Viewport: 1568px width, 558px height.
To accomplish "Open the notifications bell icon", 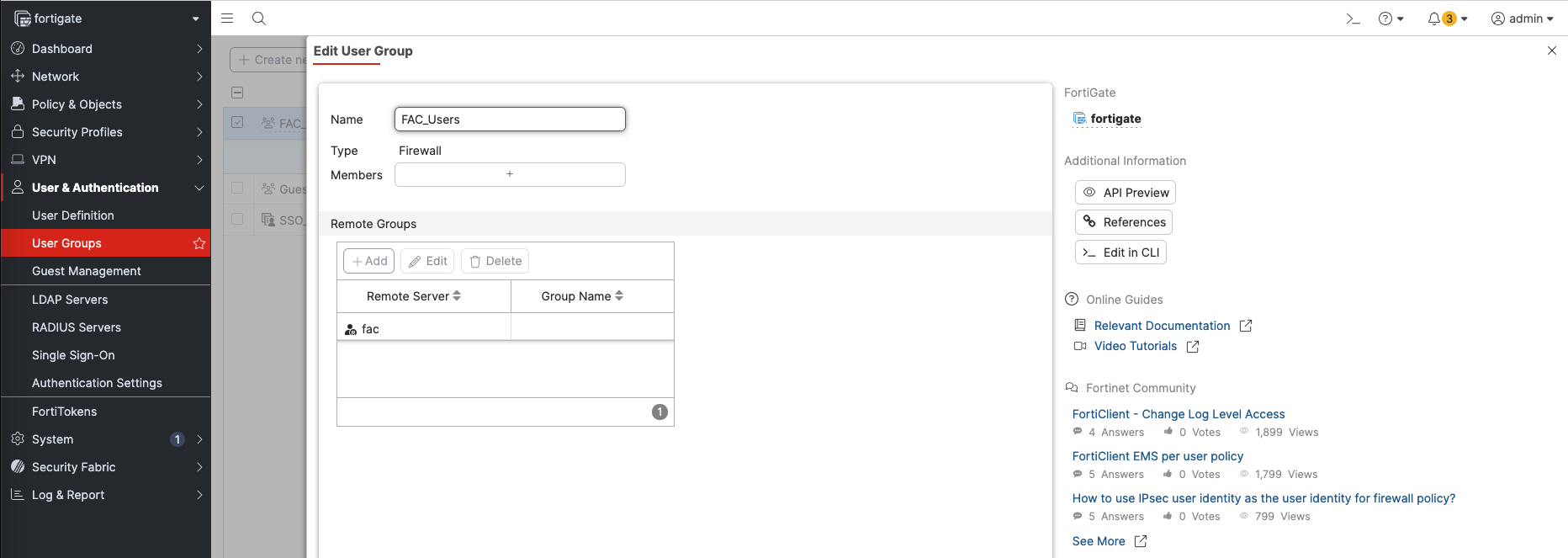I will point(1434,19).
